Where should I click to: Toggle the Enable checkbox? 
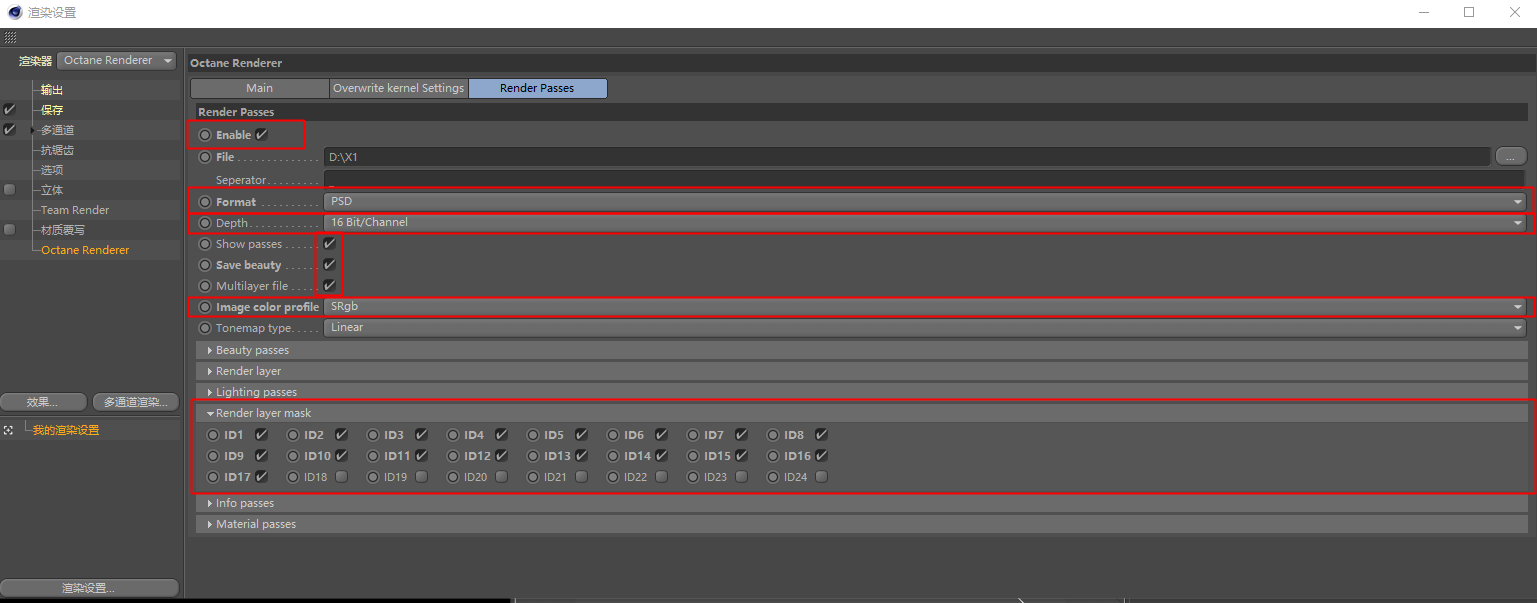[262, 134]
